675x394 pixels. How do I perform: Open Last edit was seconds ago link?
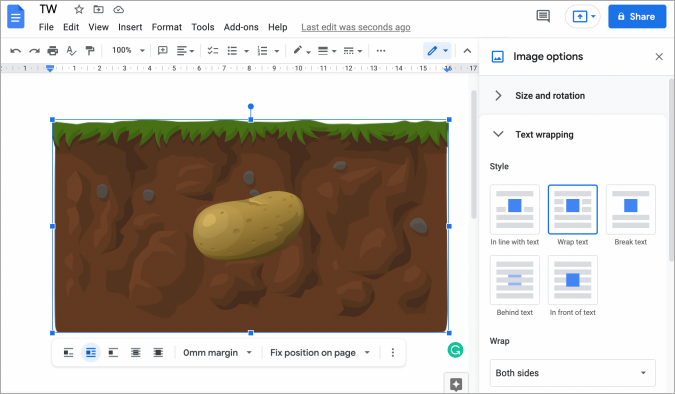pos(356,27)
